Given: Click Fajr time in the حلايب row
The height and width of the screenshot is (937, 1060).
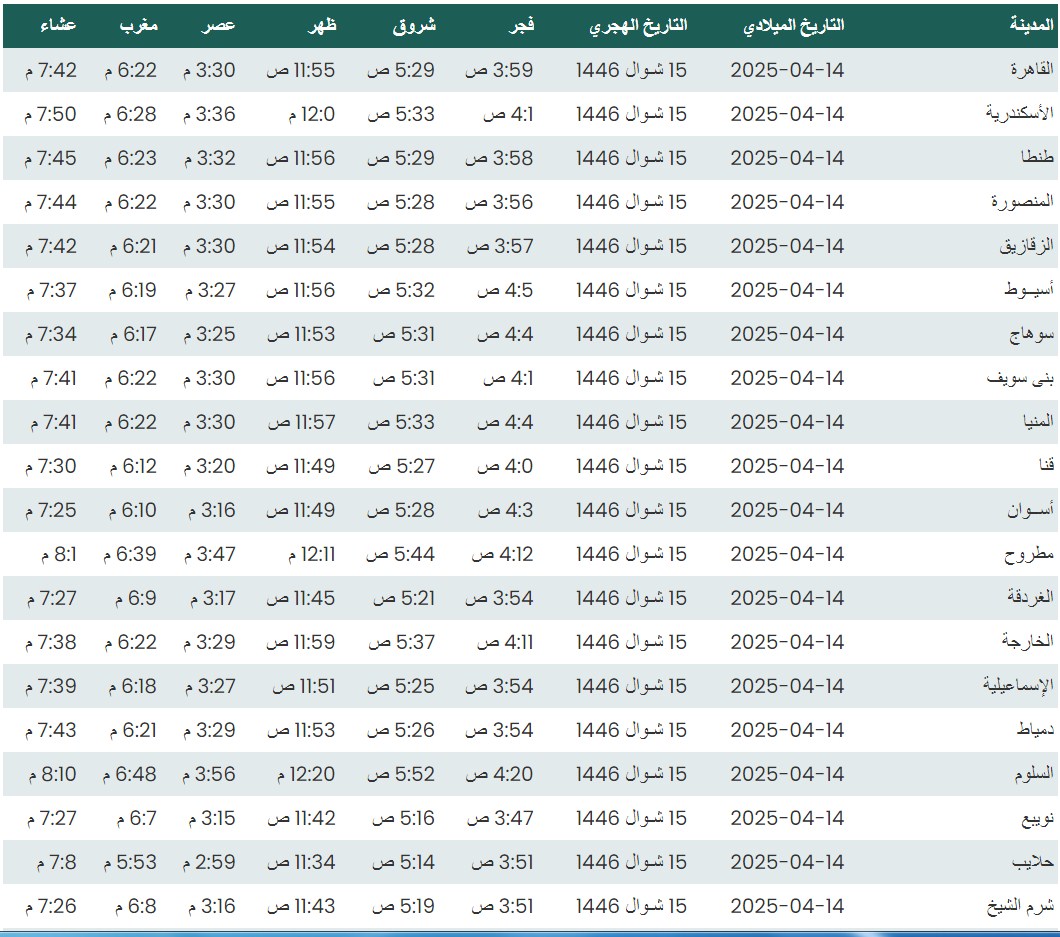Looking at the screenshot, I should click(x=502, y=862).
